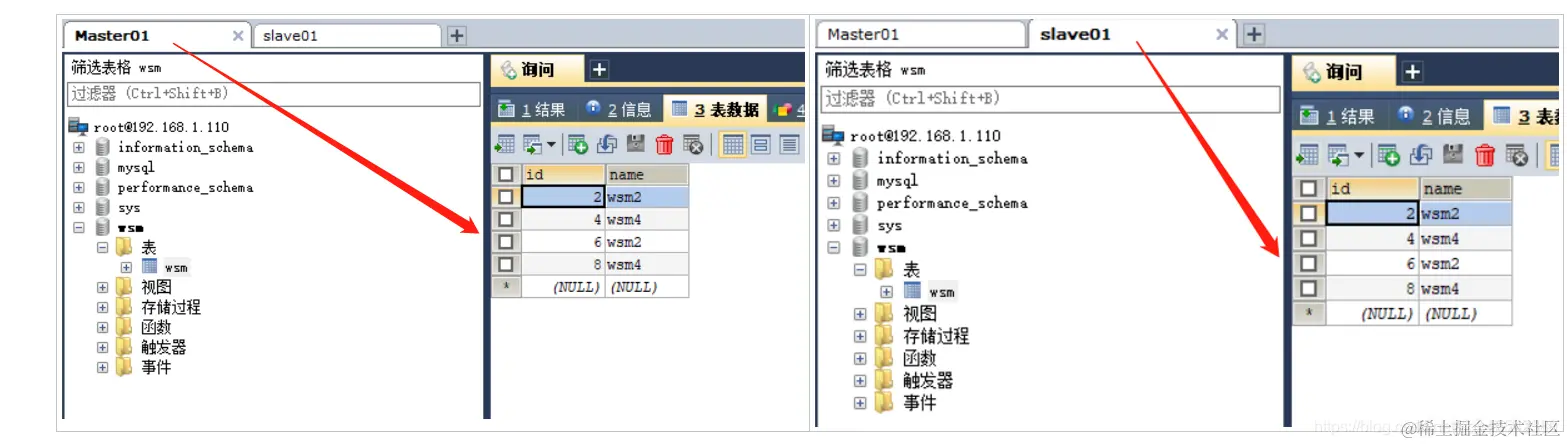Screen dimensions: 1567x445
Task: In right window, open the 2 信息 tab
Action: (1434, 117)
